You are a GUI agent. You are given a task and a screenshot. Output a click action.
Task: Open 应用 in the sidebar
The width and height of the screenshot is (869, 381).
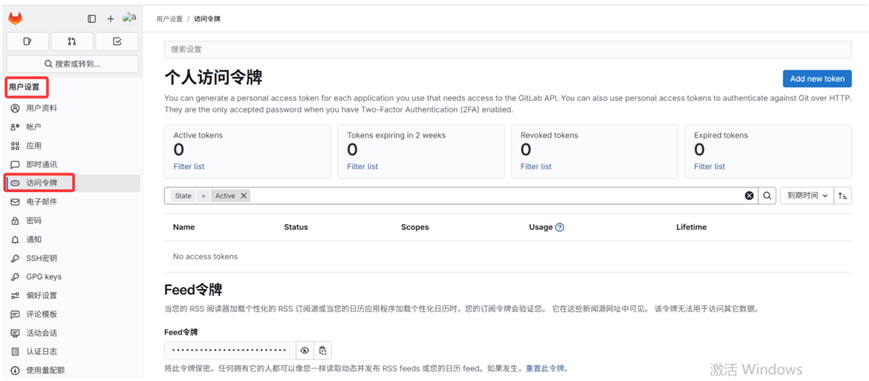click(x=73, y=146)
